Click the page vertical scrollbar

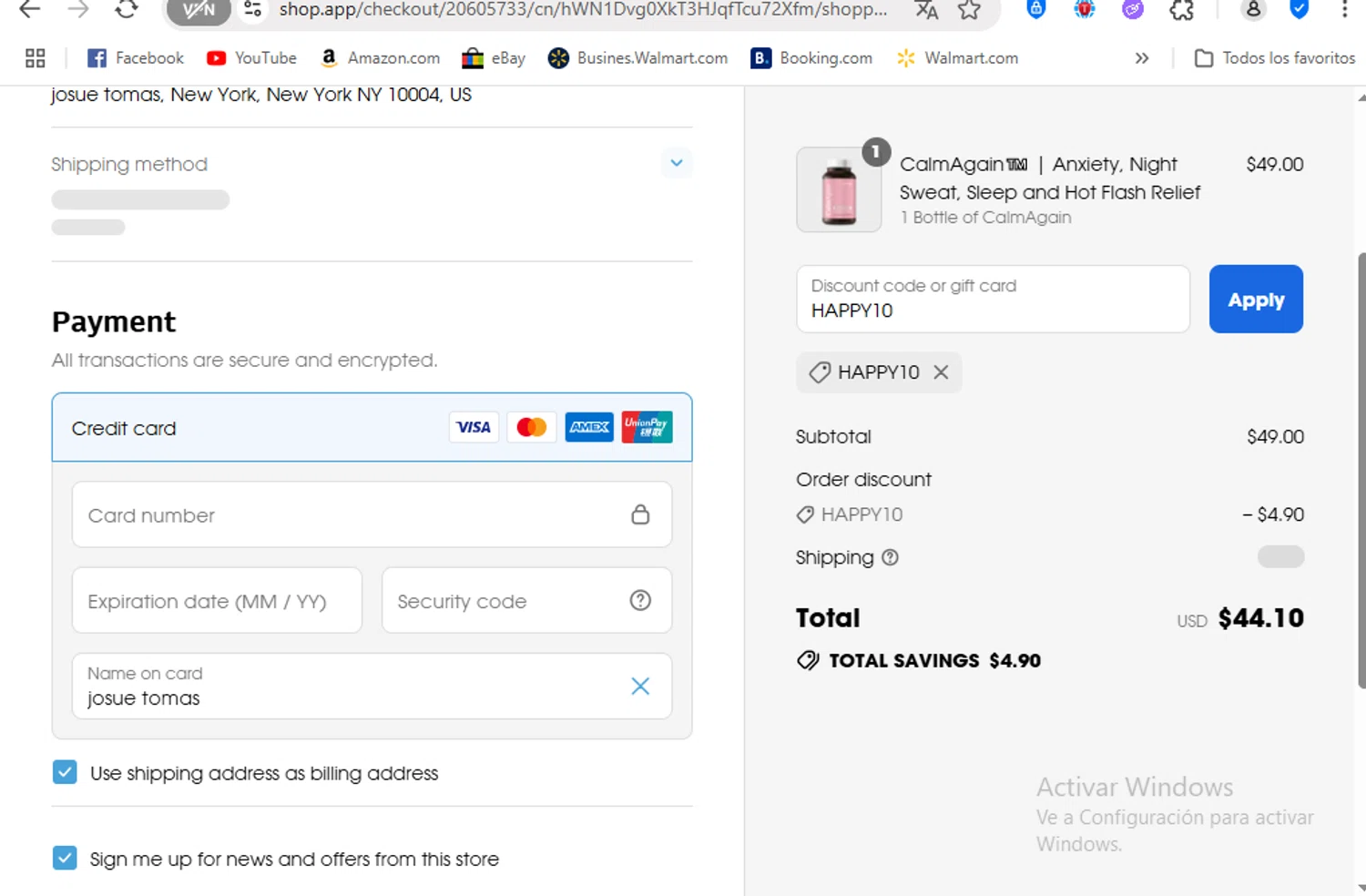click(1361, 471)
